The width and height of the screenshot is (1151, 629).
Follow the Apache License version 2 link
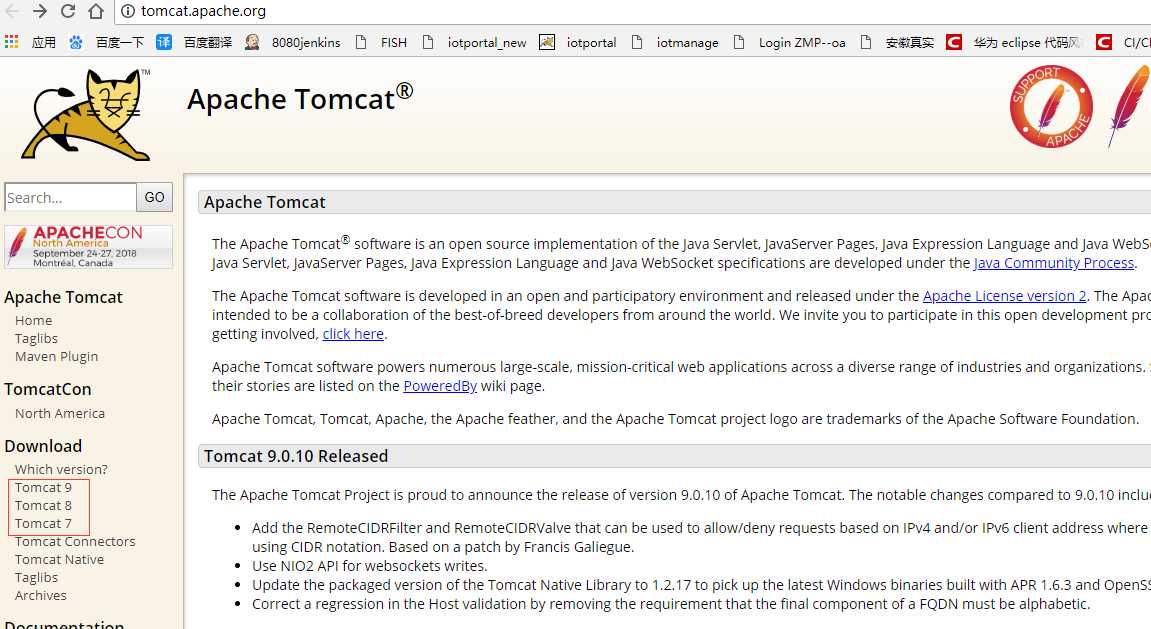click(1004, 296)
